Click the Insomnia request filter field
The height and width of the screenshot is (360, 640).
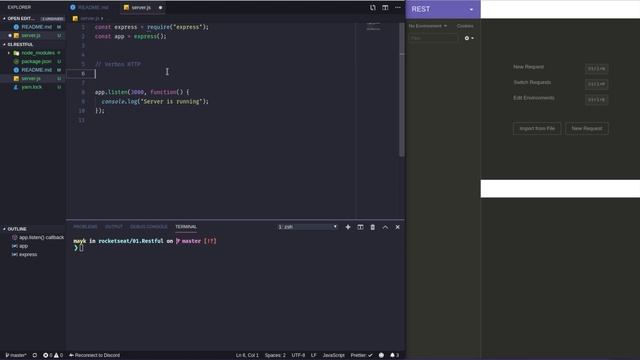(x=433, y=38)
